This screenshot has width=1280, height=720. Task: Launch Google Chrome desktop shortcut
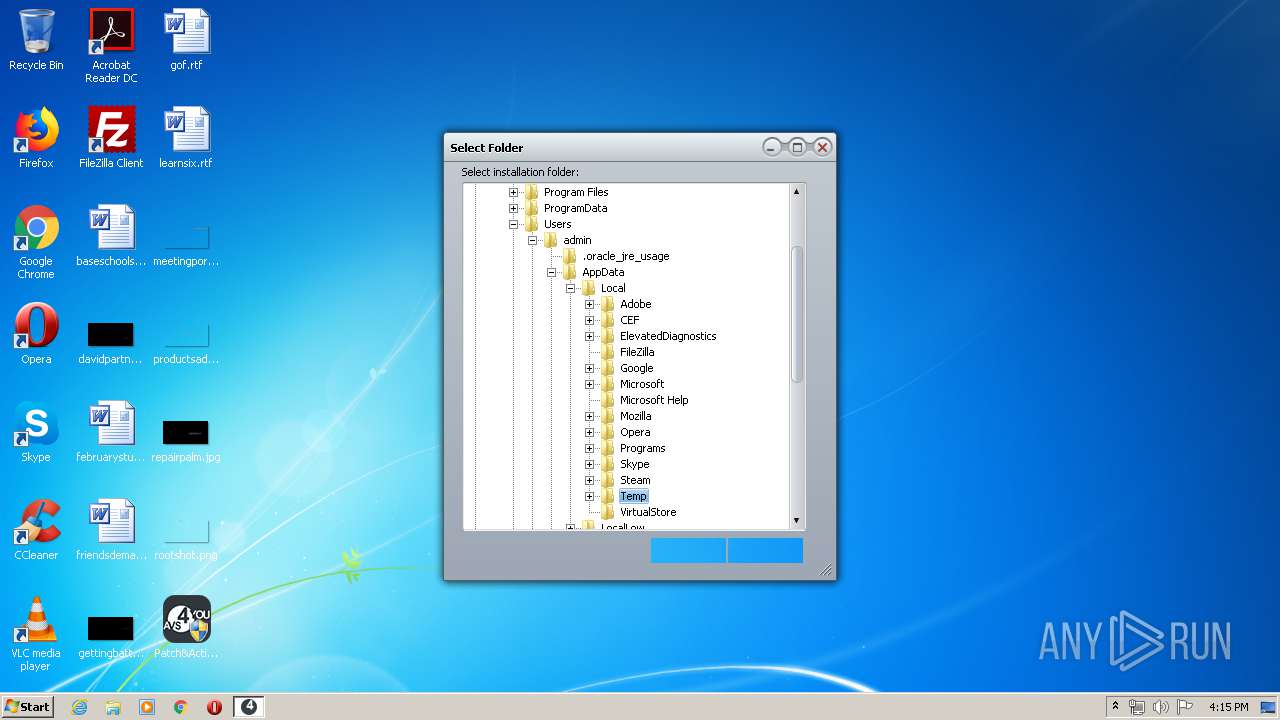pos(36,242)
